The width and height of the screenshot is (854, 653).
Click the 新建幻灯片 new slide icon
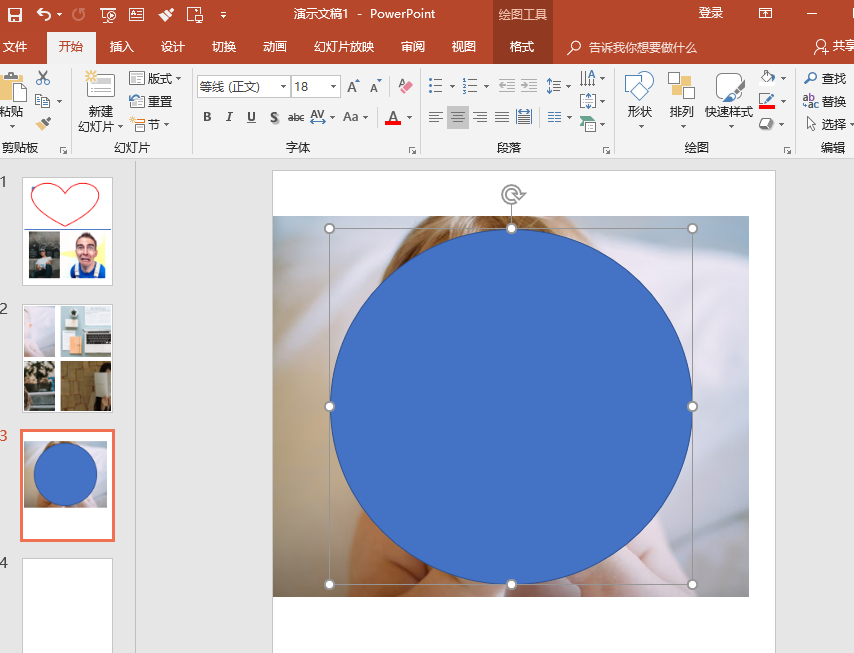pyautogui.click(x=100, y=87)
